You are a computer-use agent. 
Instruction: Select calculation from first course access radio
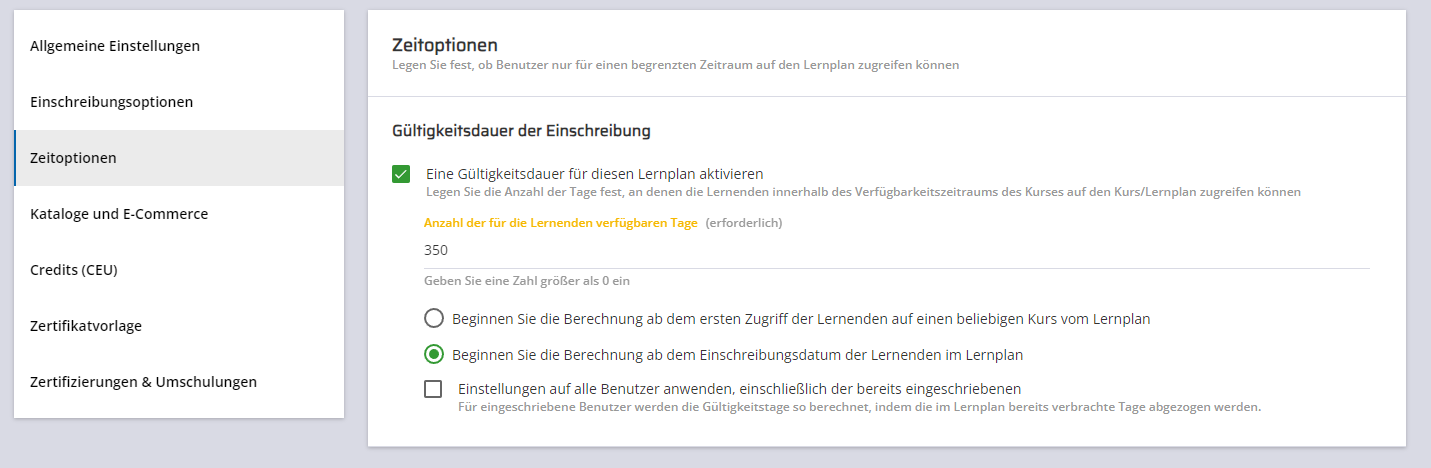434,319
